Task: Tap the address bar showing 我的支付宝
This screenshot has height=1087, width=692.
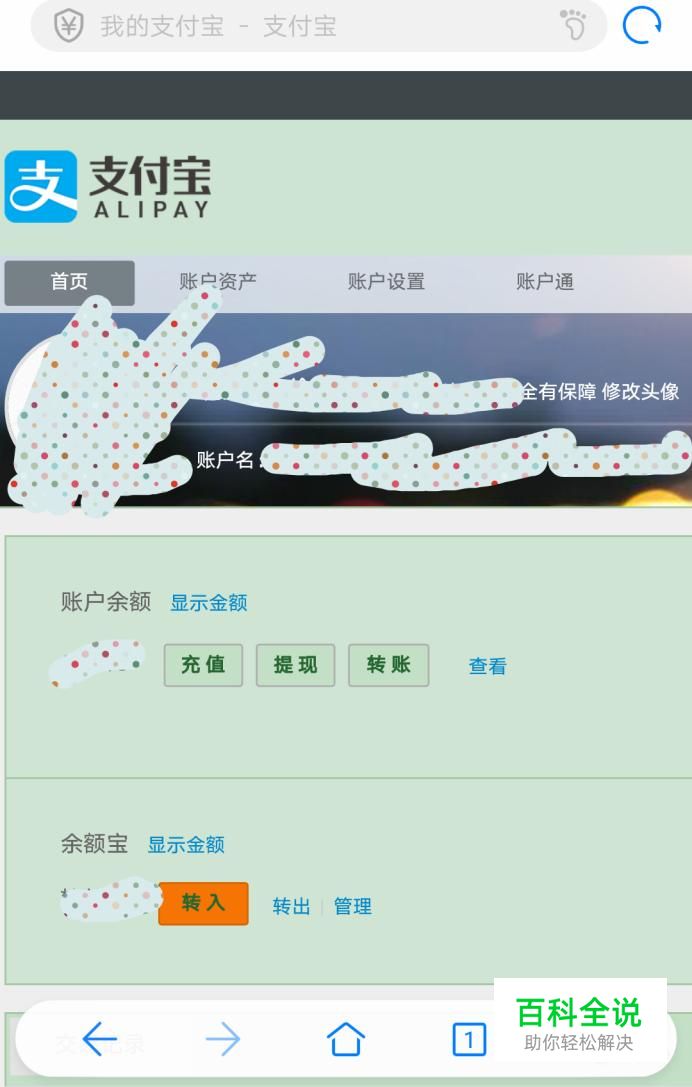Action: tap(319, 26)
